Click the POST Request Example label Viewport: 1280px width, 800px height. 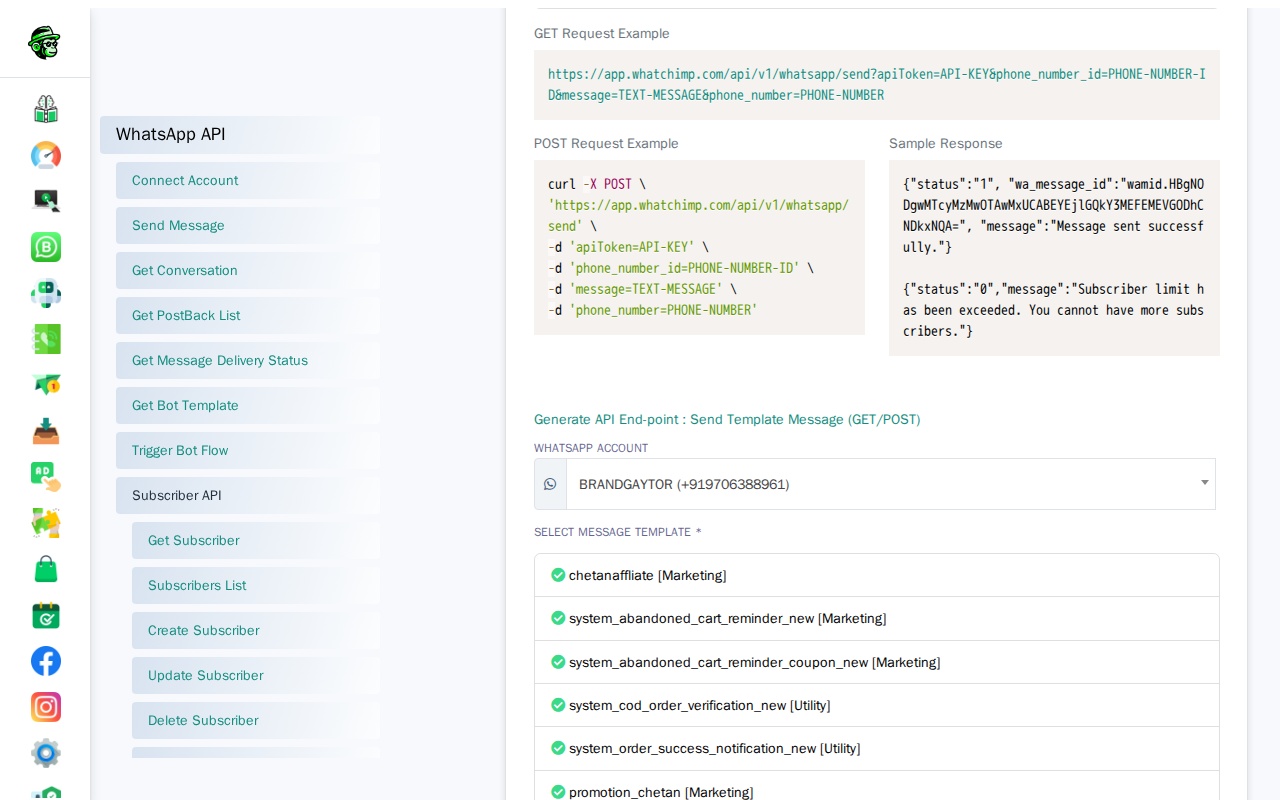coord(606,144)
